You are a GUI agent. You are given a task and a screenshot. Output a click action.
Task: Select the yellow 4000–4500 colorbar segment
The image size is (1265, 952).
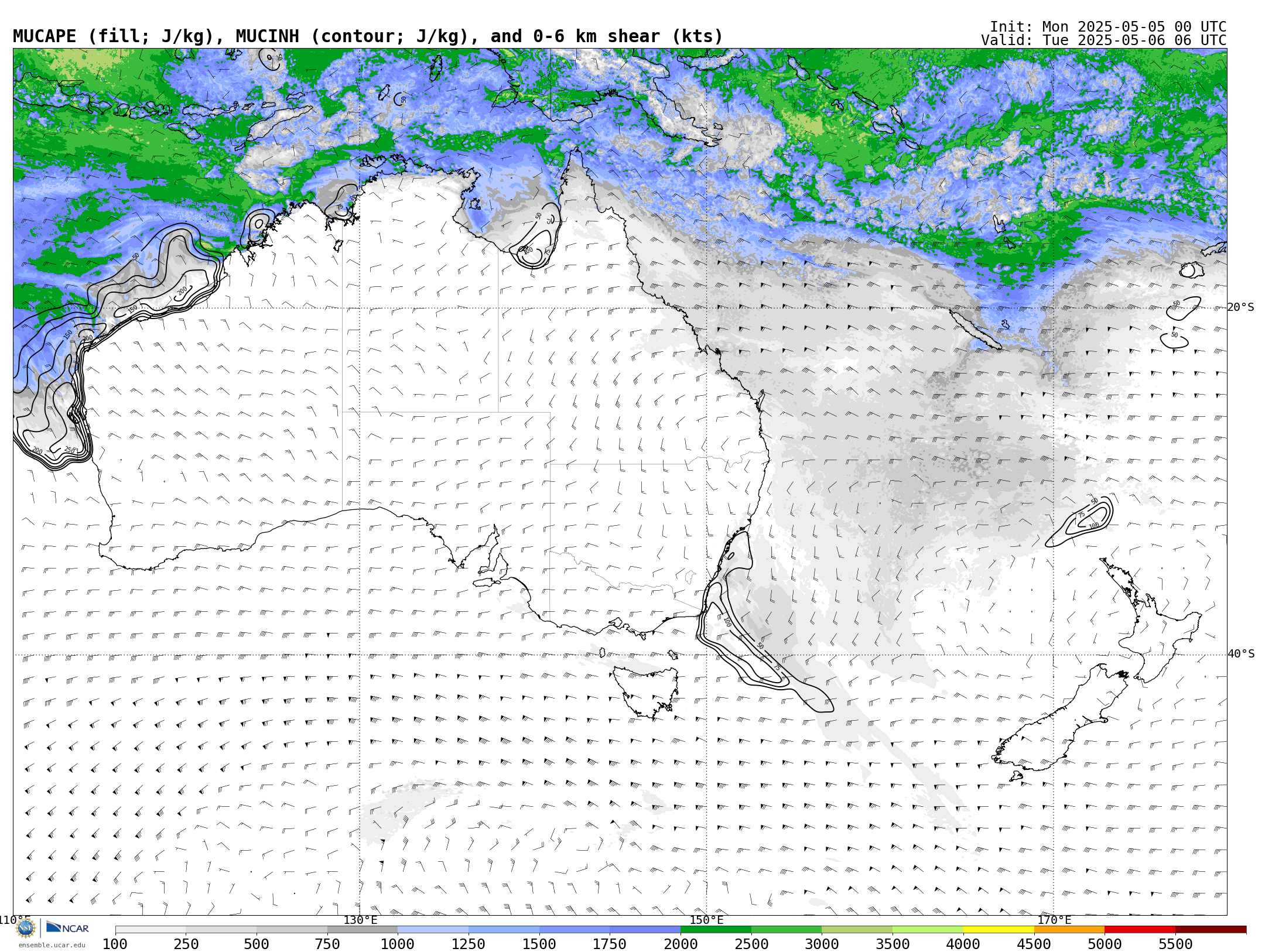[x=999, y=930]
